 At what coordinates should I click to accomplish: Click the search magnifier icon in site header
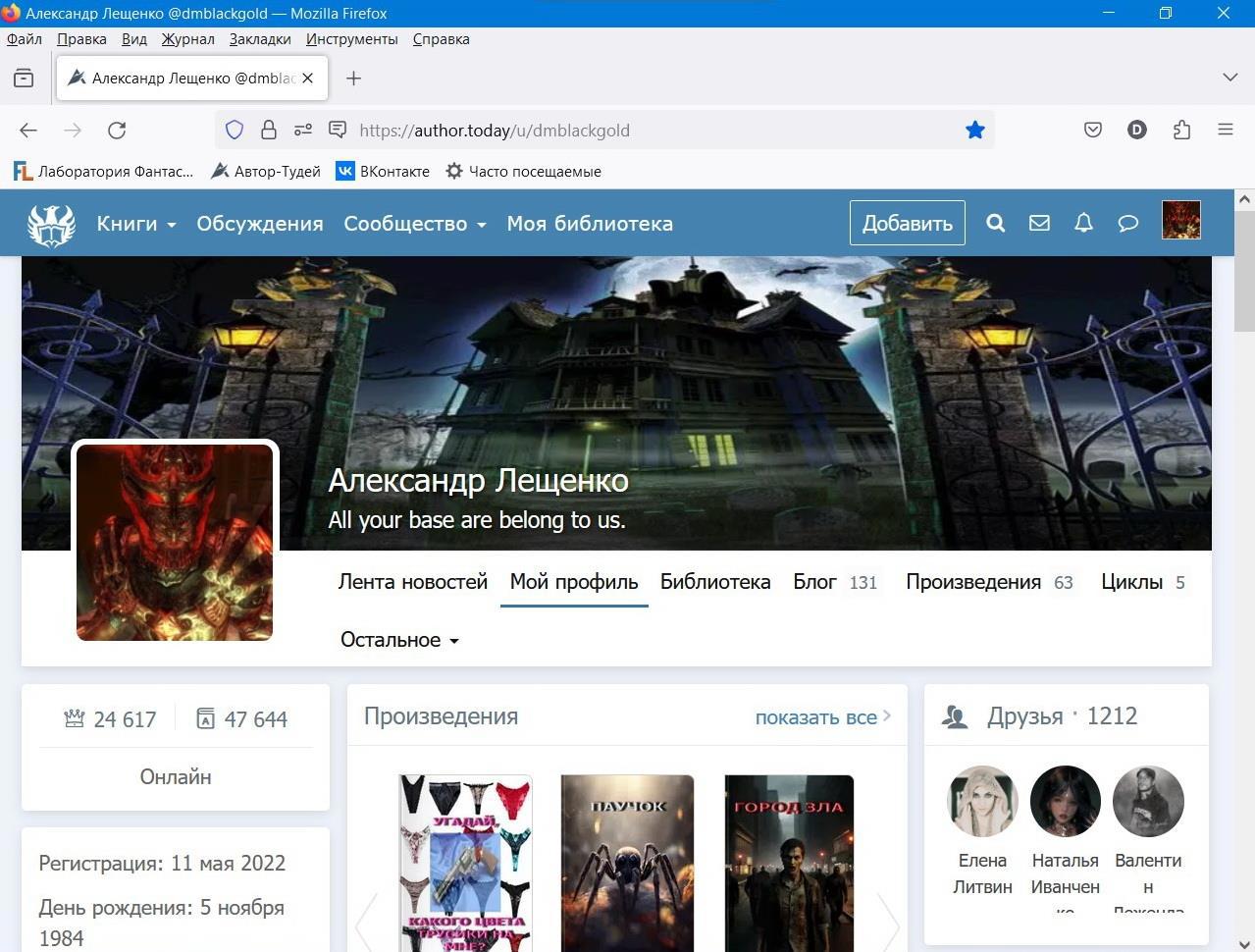point(995,223)
